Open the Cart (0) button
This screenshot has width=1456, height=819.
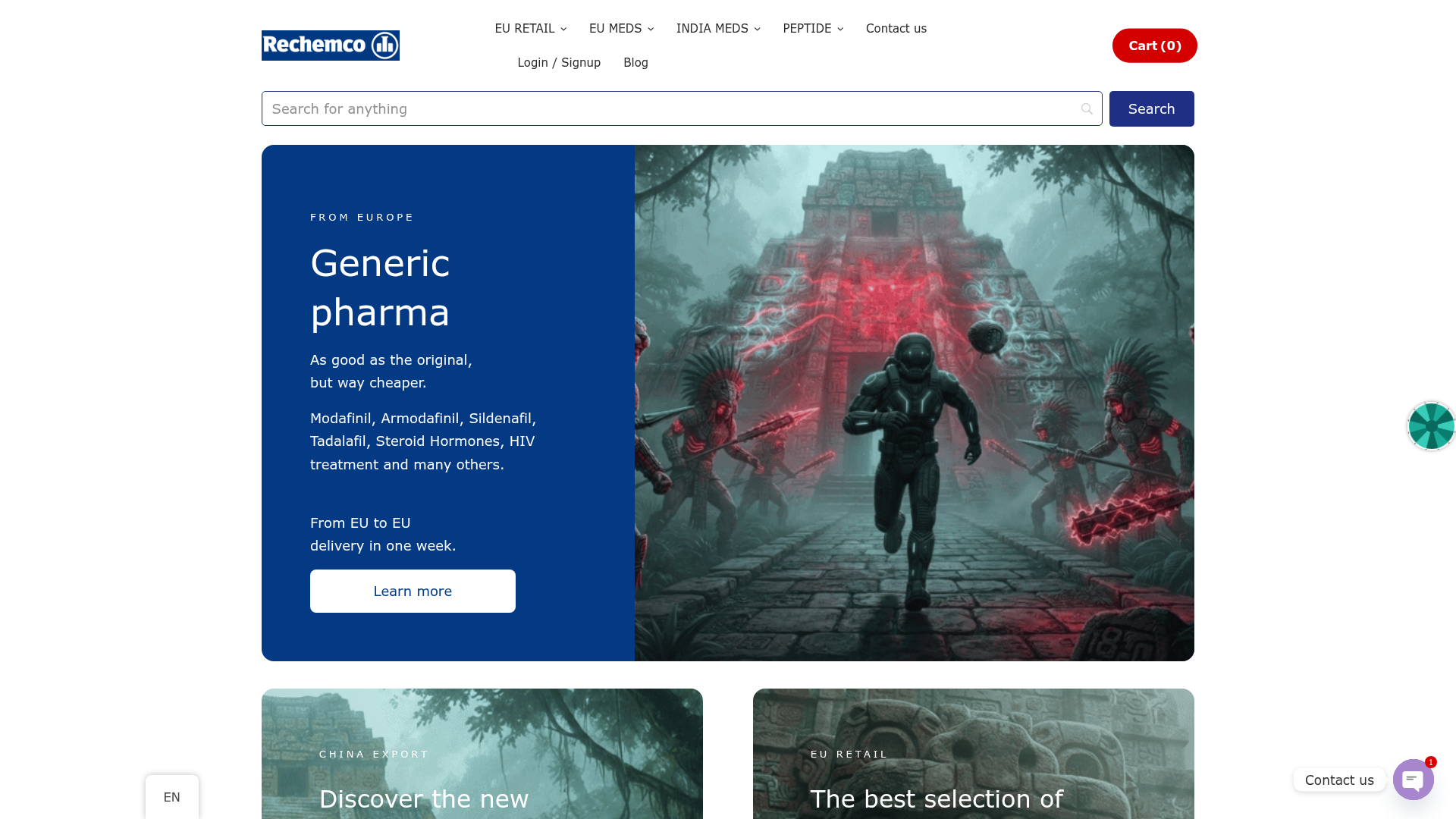coord(1154,45)
